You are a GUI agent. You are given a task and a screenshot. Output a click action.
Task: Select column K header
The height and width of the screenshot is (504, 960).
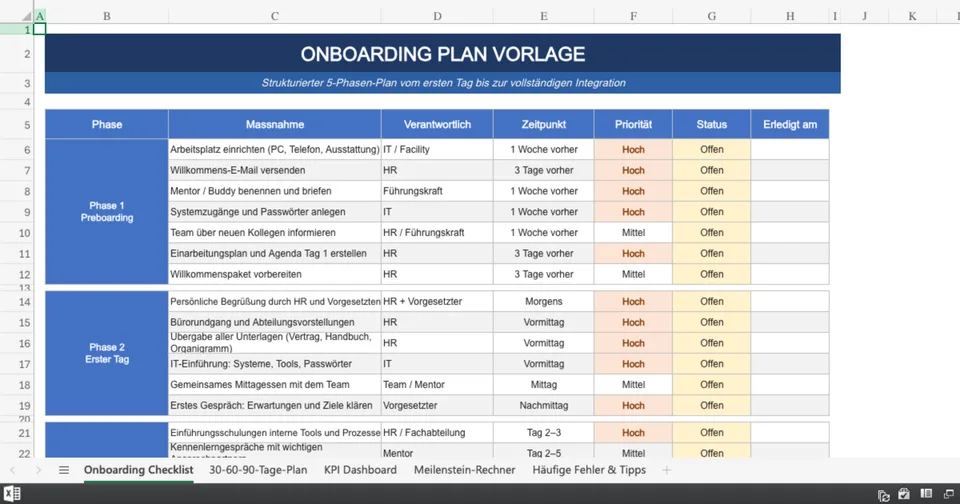coord(912,17)
